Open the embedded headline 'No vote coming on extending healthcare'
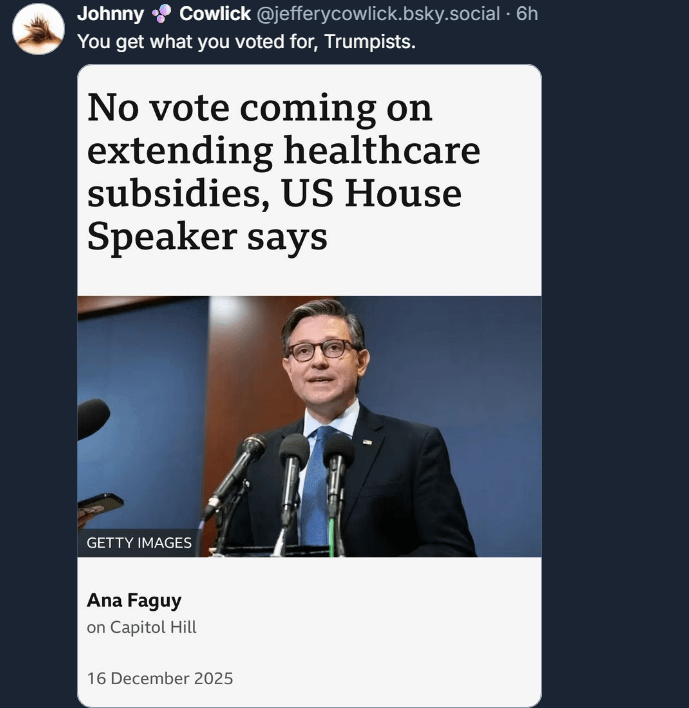Image resolution: width=689 pixels, height=708 pixels. click(284, 130)
